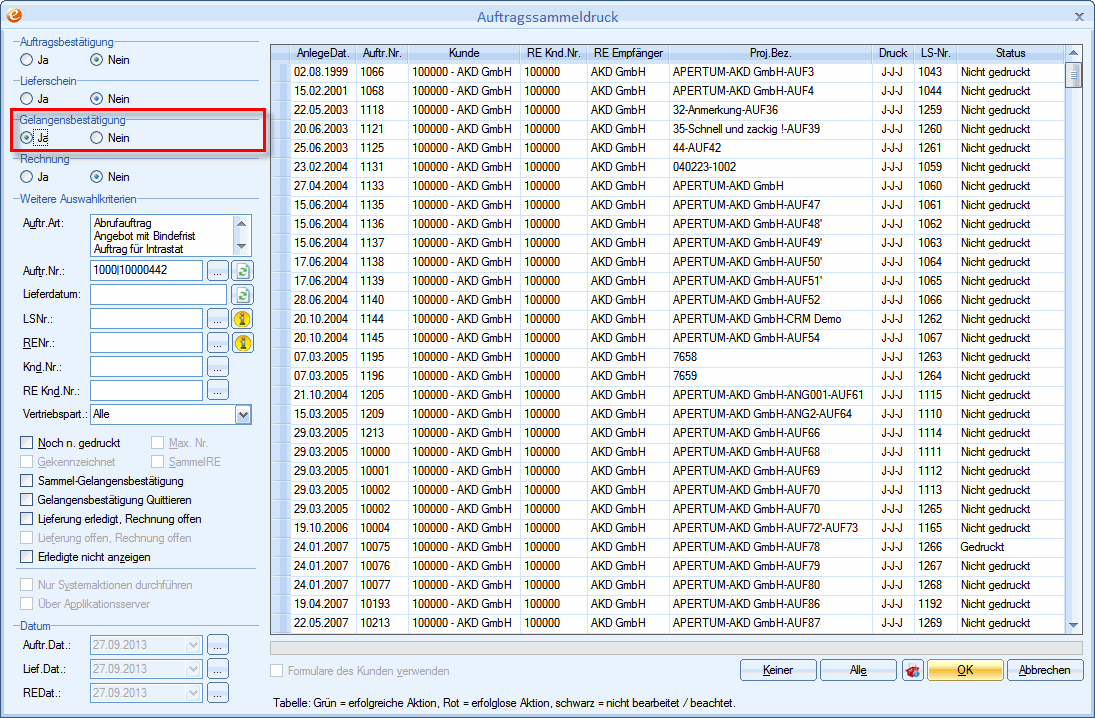The width and height of the screenshot is (1095, 718).
Task: Click table scrollbar up arrow
Action: (x=1073, y=53)
